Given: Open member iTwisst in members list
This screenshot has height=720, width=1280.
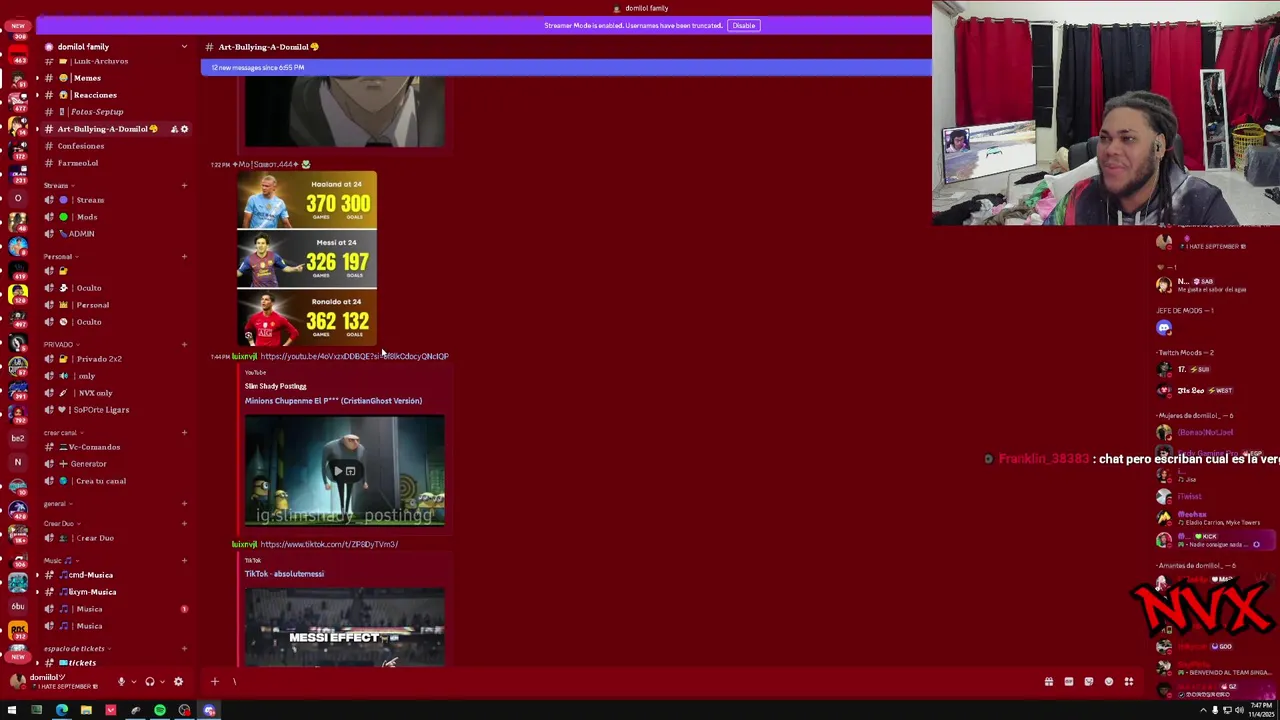Looking at the screenshot, I should [1189, 496].
